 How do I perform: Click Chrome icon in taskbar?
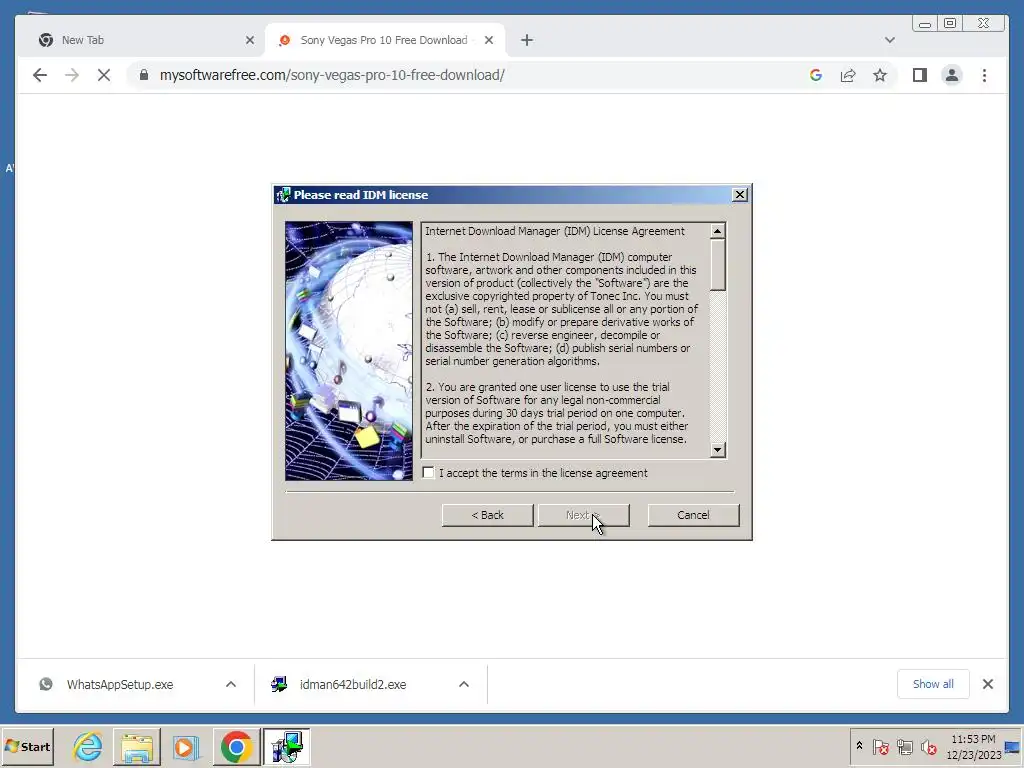(236, 746)
